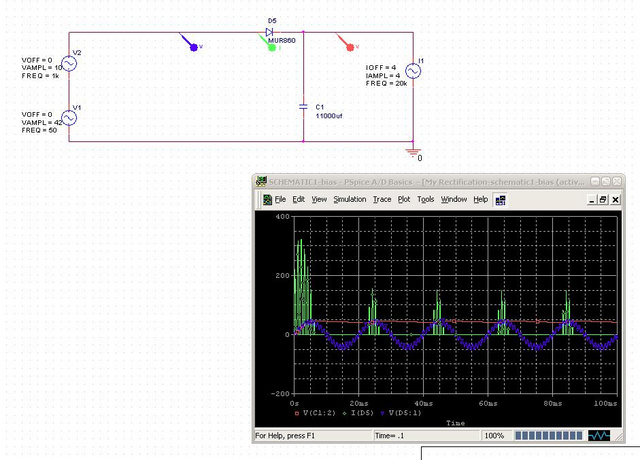Click the PSpice title bar application icon

click(x=261, y=182)
